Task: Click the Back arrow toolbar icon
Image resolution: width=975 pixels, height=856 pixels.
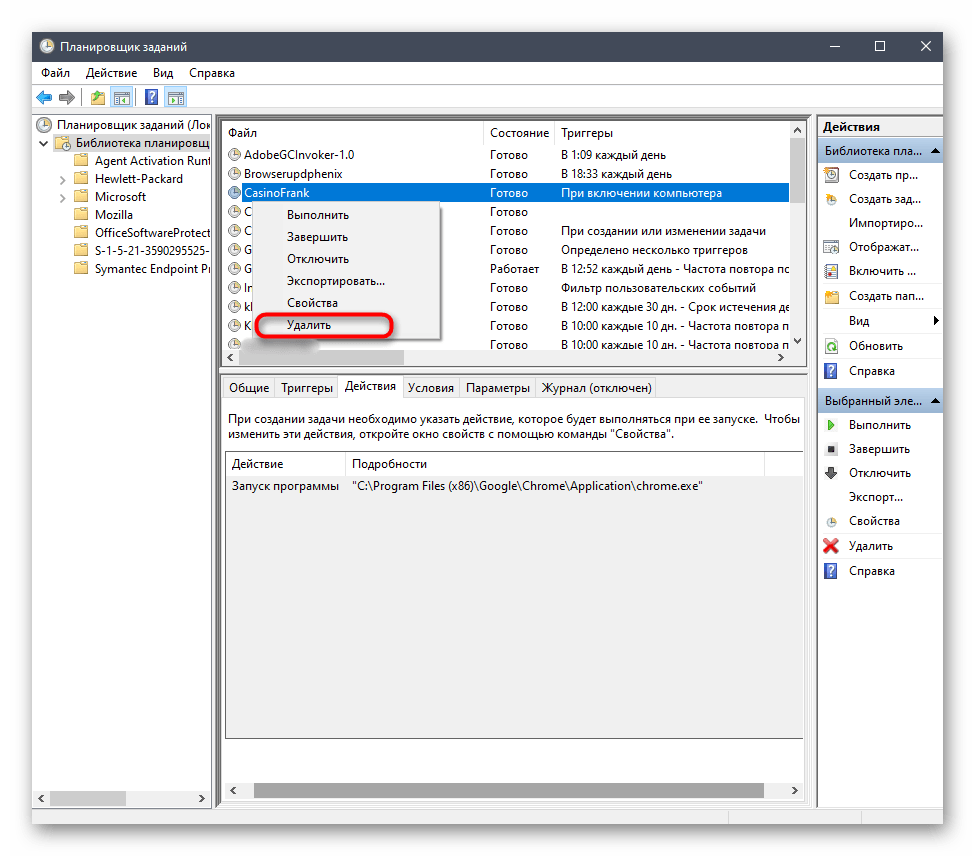Action: (44, 98)
